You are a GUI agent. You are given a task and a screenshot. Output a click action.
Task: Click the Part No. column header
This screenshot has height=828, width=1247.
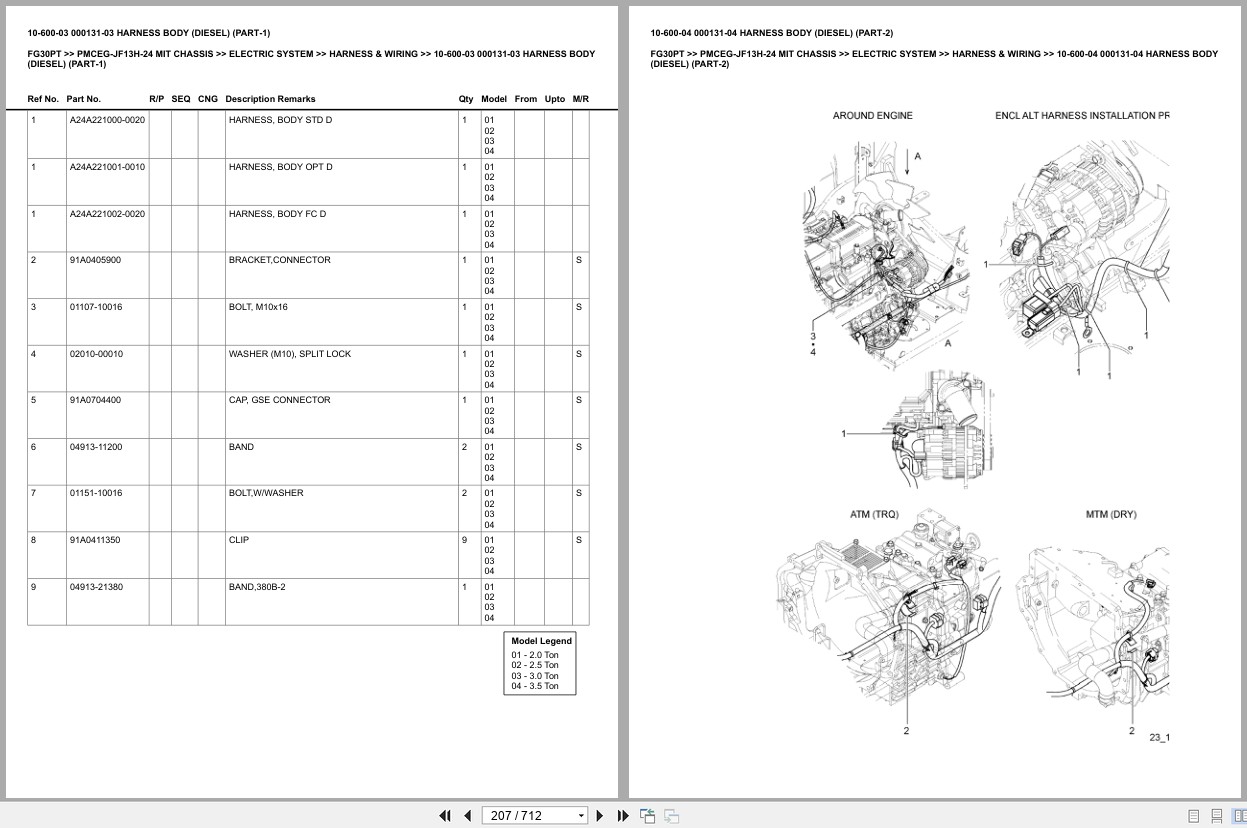[x=84, y=99]
